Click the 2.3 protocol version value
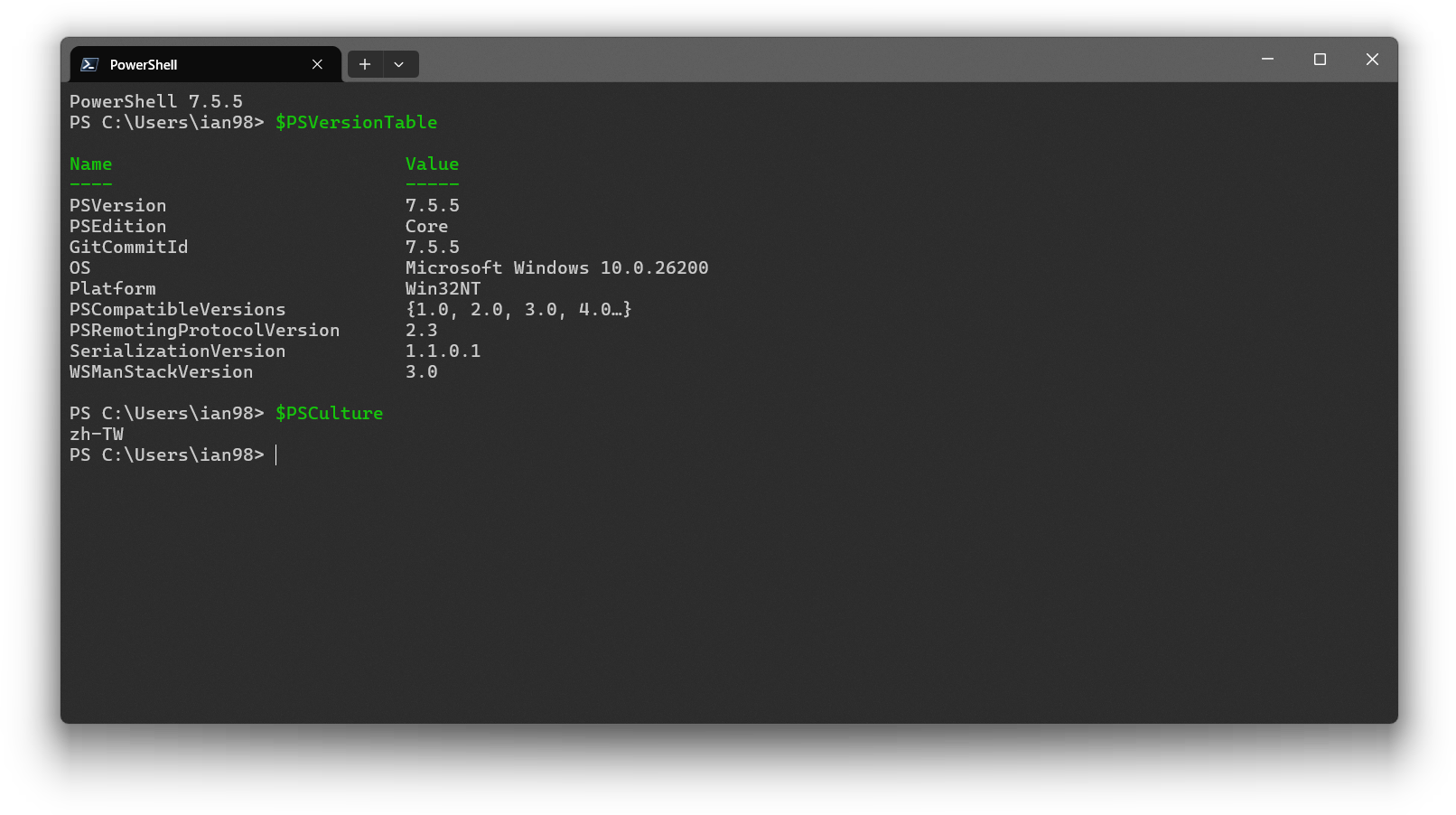This screenshot has width=1456, height=815. coord(422,330)
